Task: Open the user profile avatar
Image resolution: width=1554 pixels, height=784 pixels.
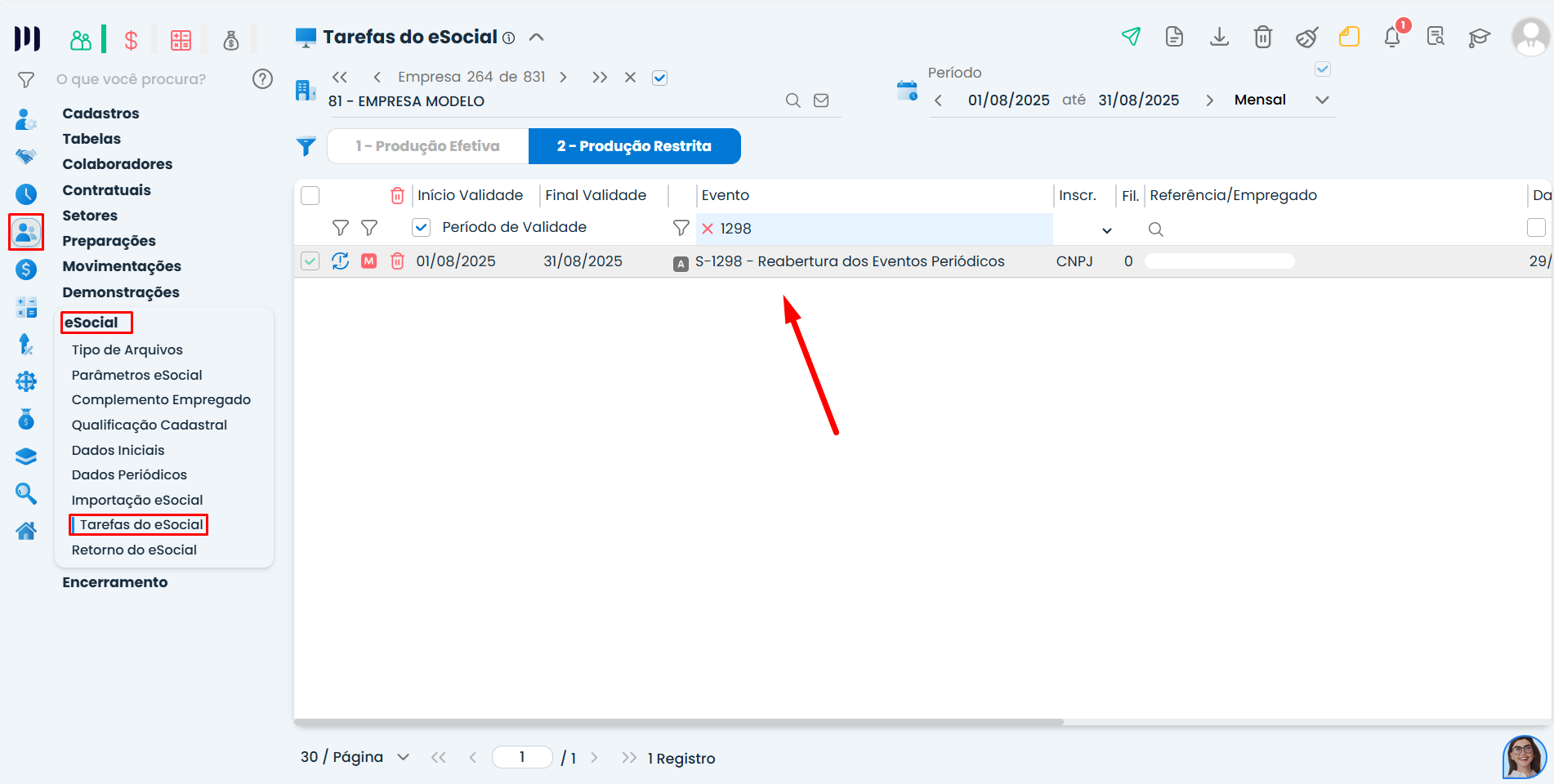Action: pos(1529,37)
